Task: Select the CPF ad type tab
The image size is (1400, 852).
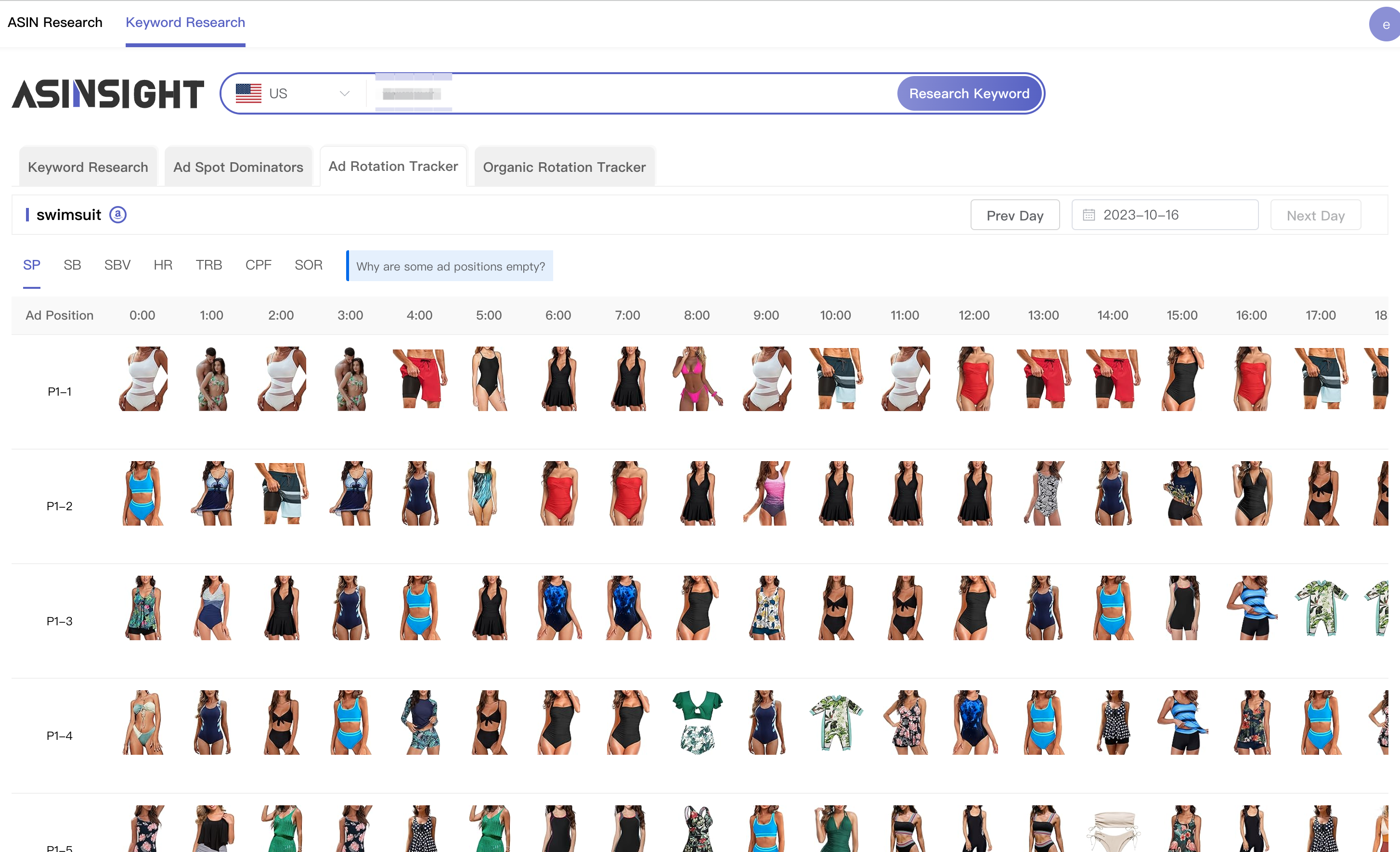Action: [259, 265]
